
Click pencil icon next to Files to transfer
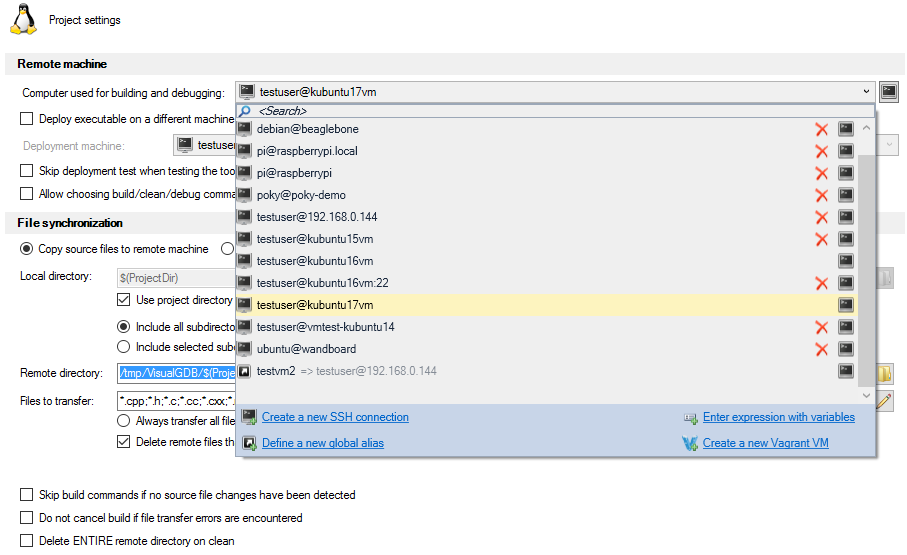point(884,400)
